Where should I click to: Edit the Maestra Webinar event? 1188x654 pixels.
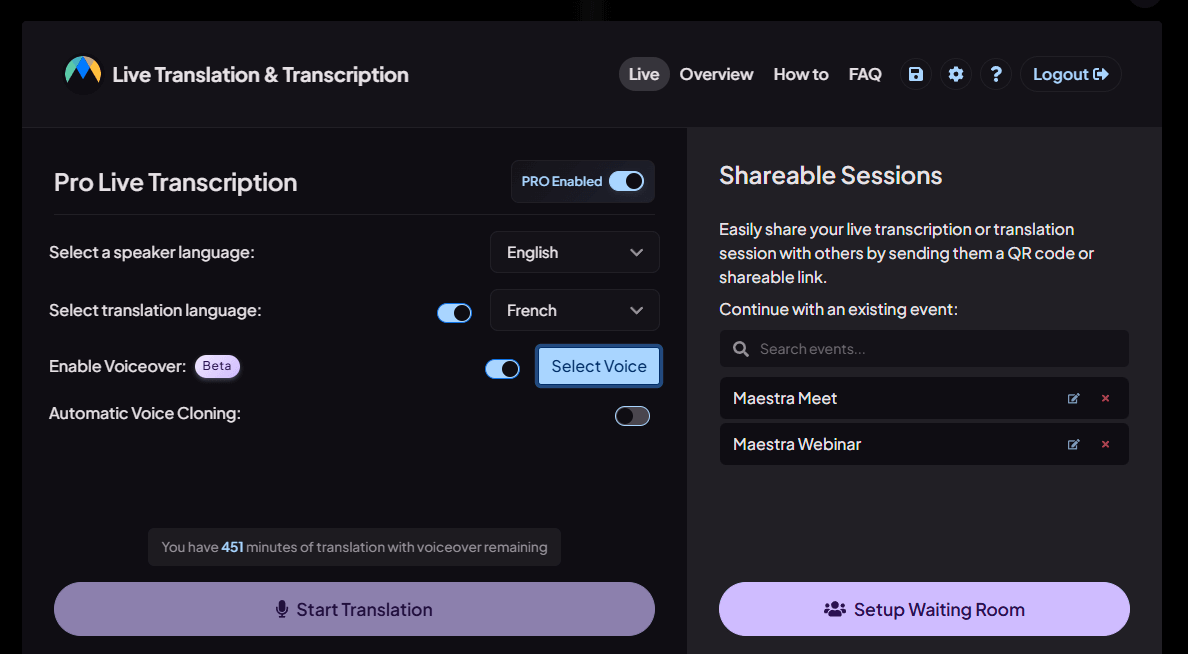tap(1074, 445)
